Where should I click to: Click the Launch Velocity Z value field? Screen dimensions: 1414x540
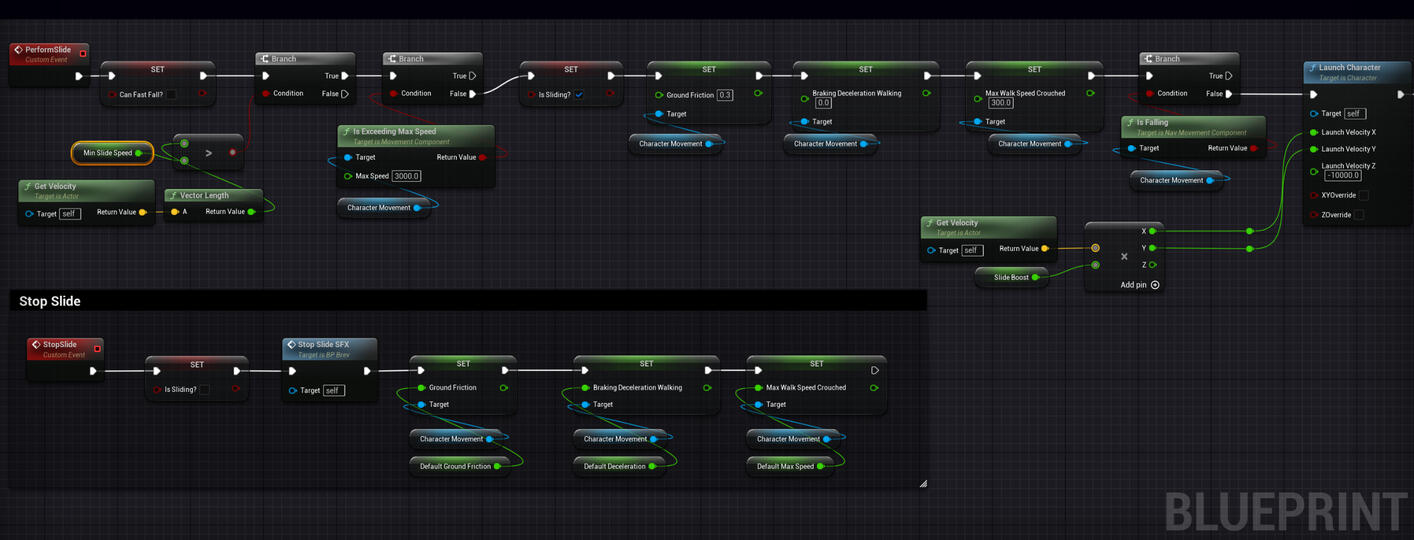tap(1342, 176)
